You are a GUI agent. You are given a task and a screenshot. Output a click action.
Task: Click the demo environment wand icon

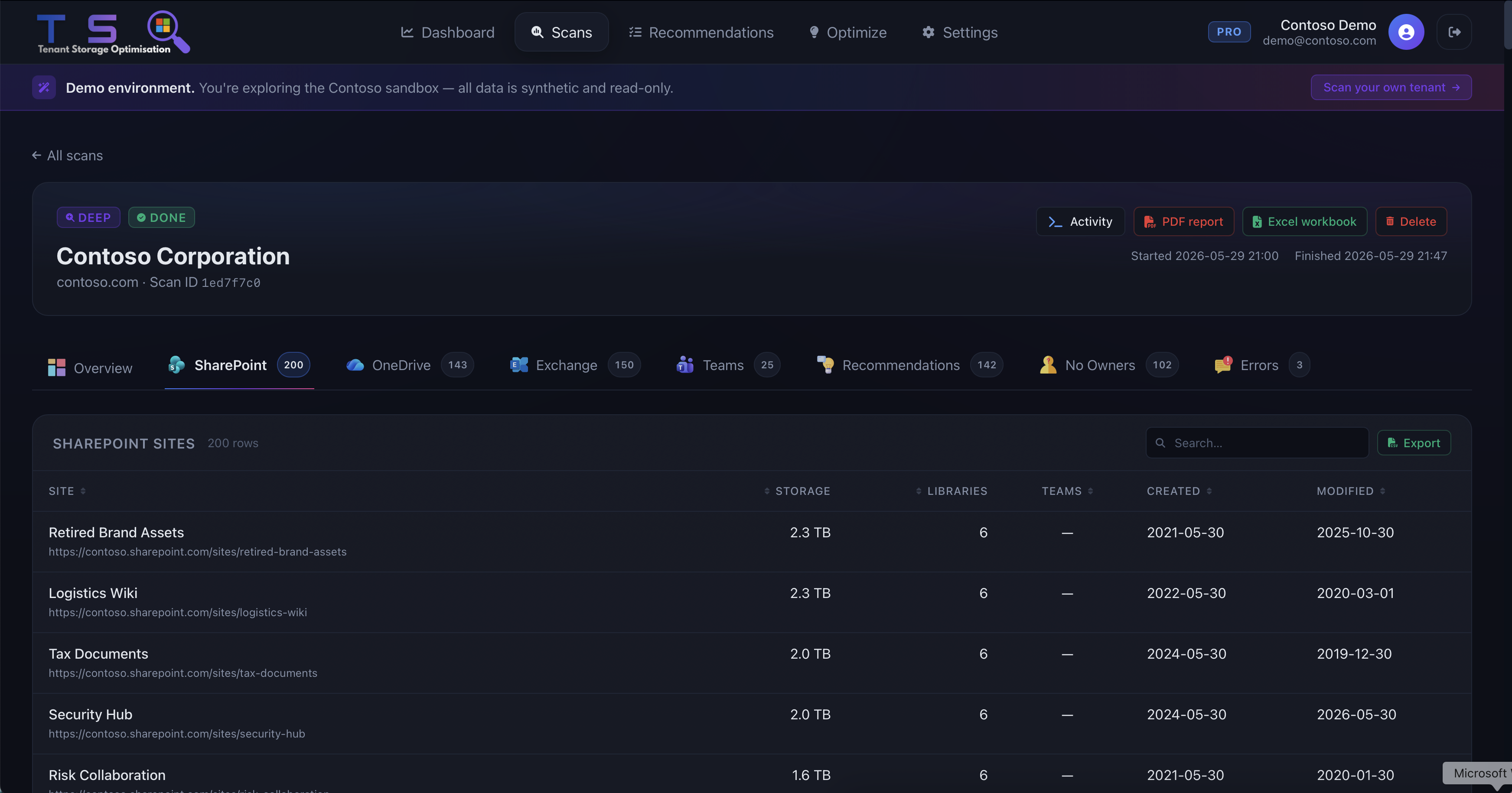(44, 88)
